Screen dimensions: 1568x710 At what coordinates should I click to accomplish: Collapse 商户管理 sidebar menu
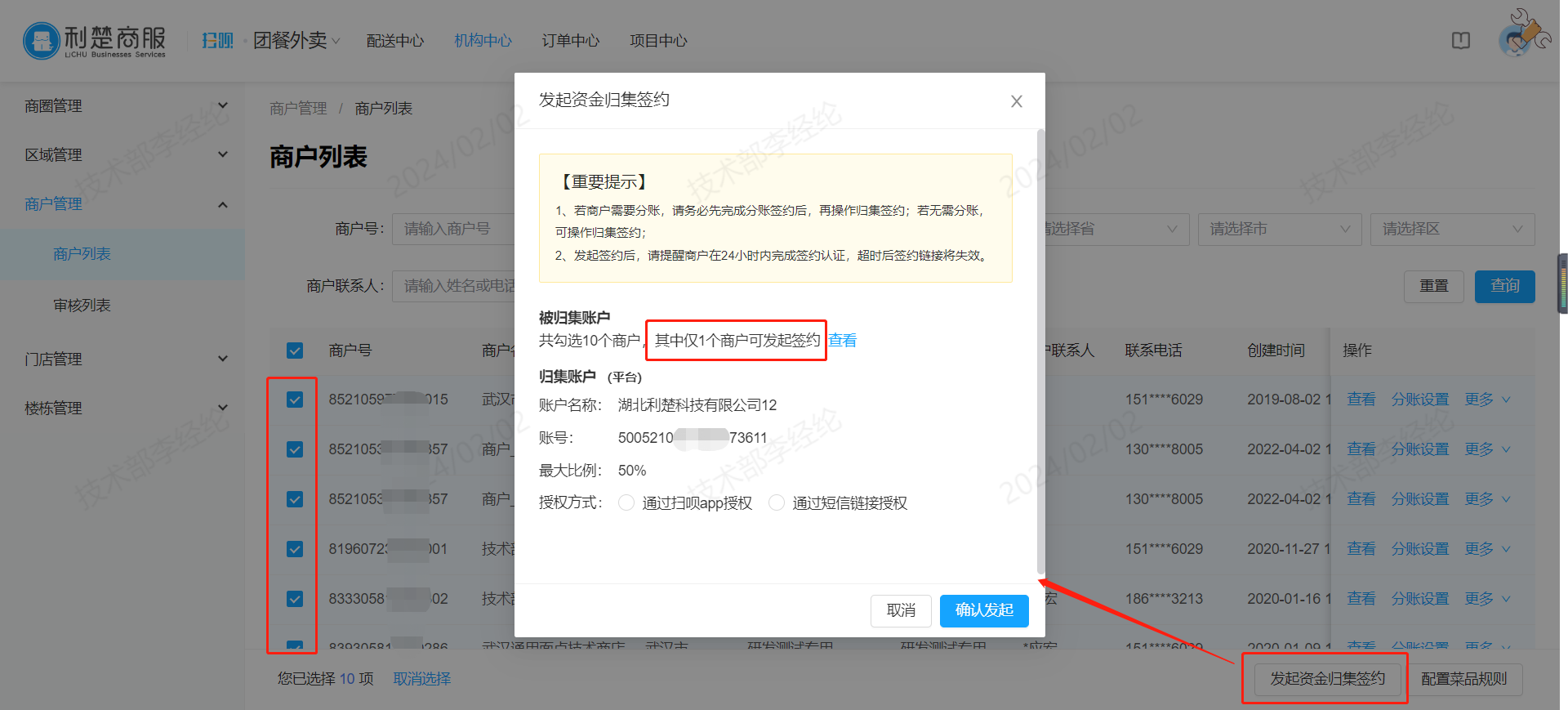point(122,203)
